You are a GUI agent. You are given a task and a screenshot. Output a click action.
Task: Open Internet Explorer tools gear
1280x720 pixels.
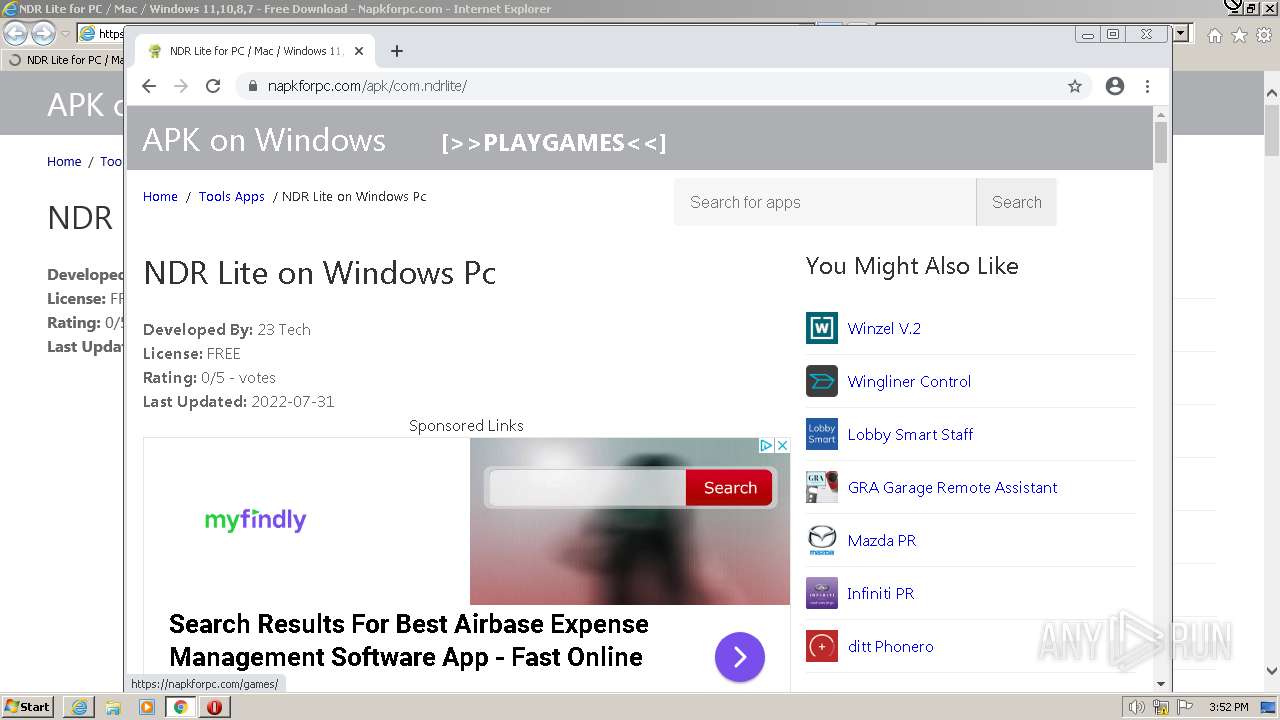1264,35
